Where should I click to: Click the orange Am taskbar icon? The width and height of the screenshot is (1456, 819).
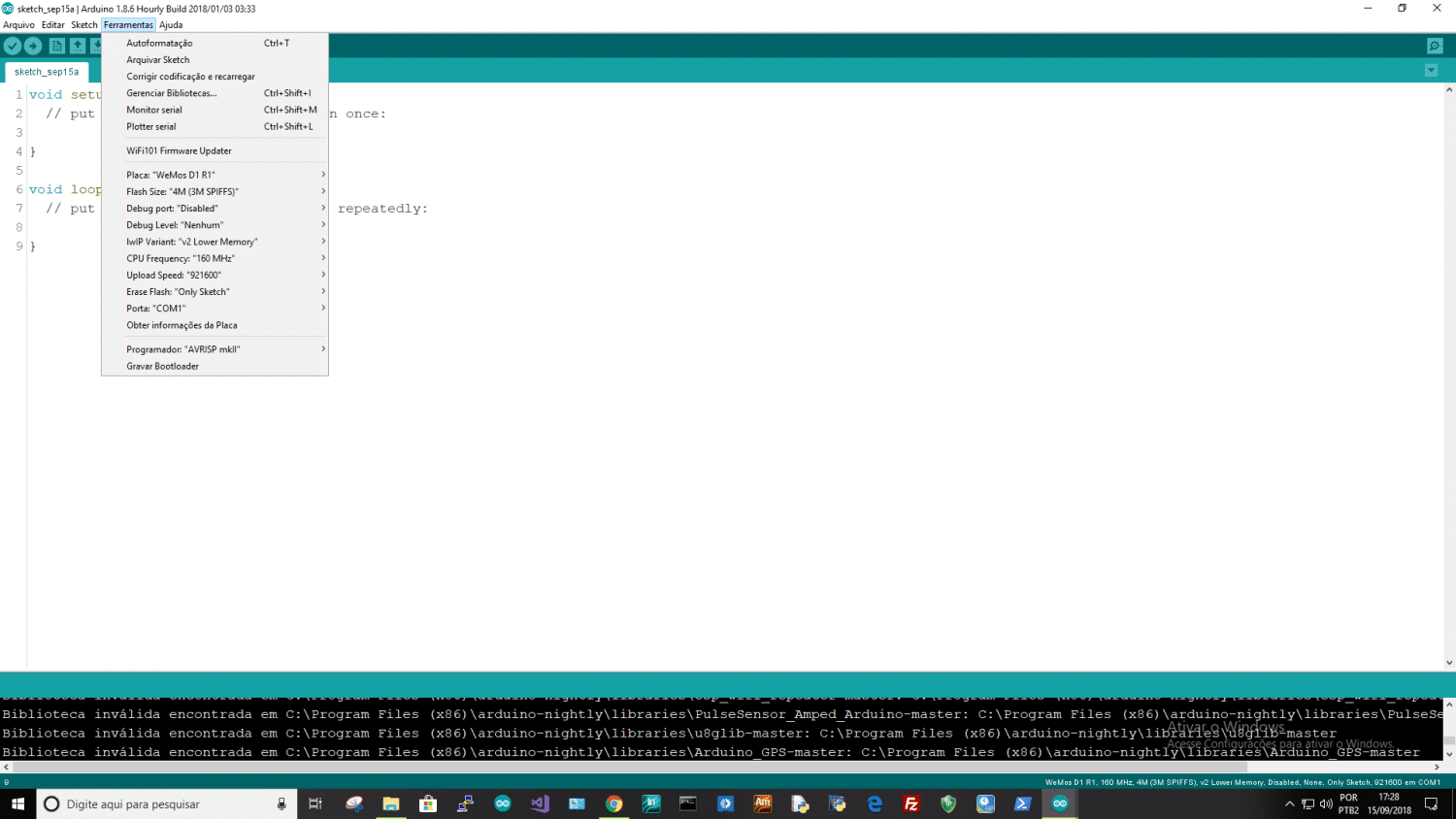(763, 803)
